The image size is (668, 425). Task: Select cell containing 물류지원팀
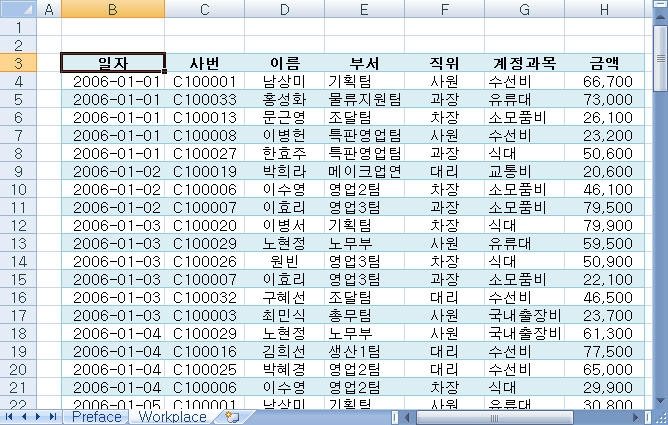point(364,99)
